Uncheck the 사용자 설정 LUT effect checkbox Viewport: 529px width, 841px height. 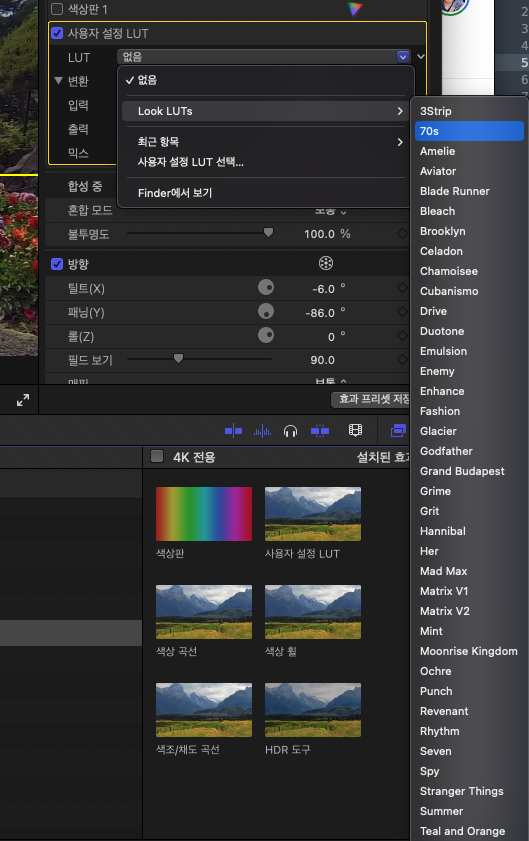[57, 33]
